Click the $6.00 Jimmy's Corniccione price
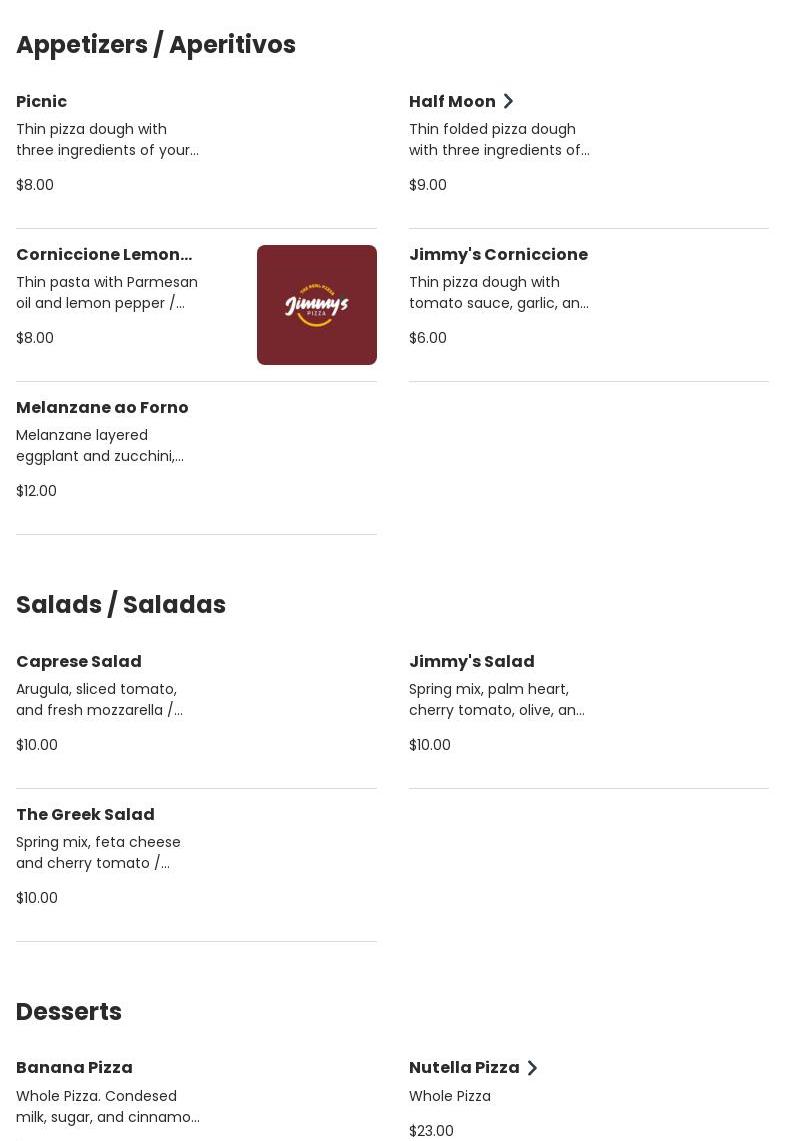This screenshot has width=785, height=1141. 428,338
